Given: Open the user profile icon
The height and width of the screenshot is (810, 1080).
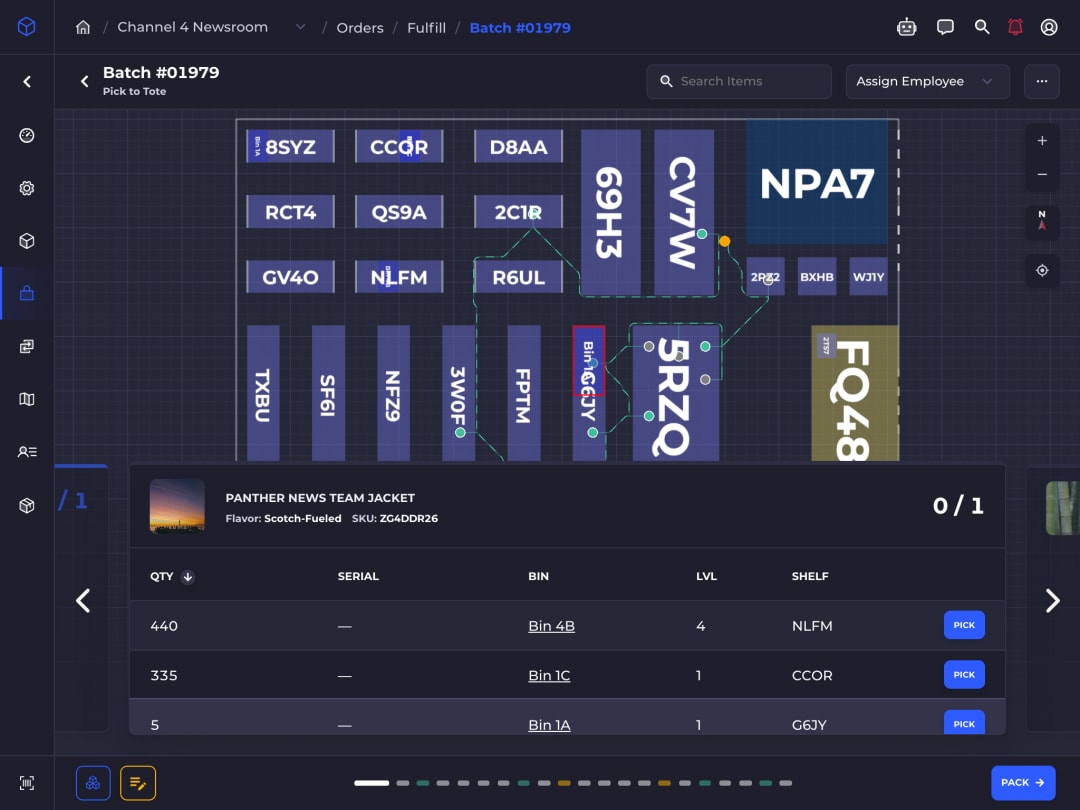Looking at the screenshot, I should 1049,28.
